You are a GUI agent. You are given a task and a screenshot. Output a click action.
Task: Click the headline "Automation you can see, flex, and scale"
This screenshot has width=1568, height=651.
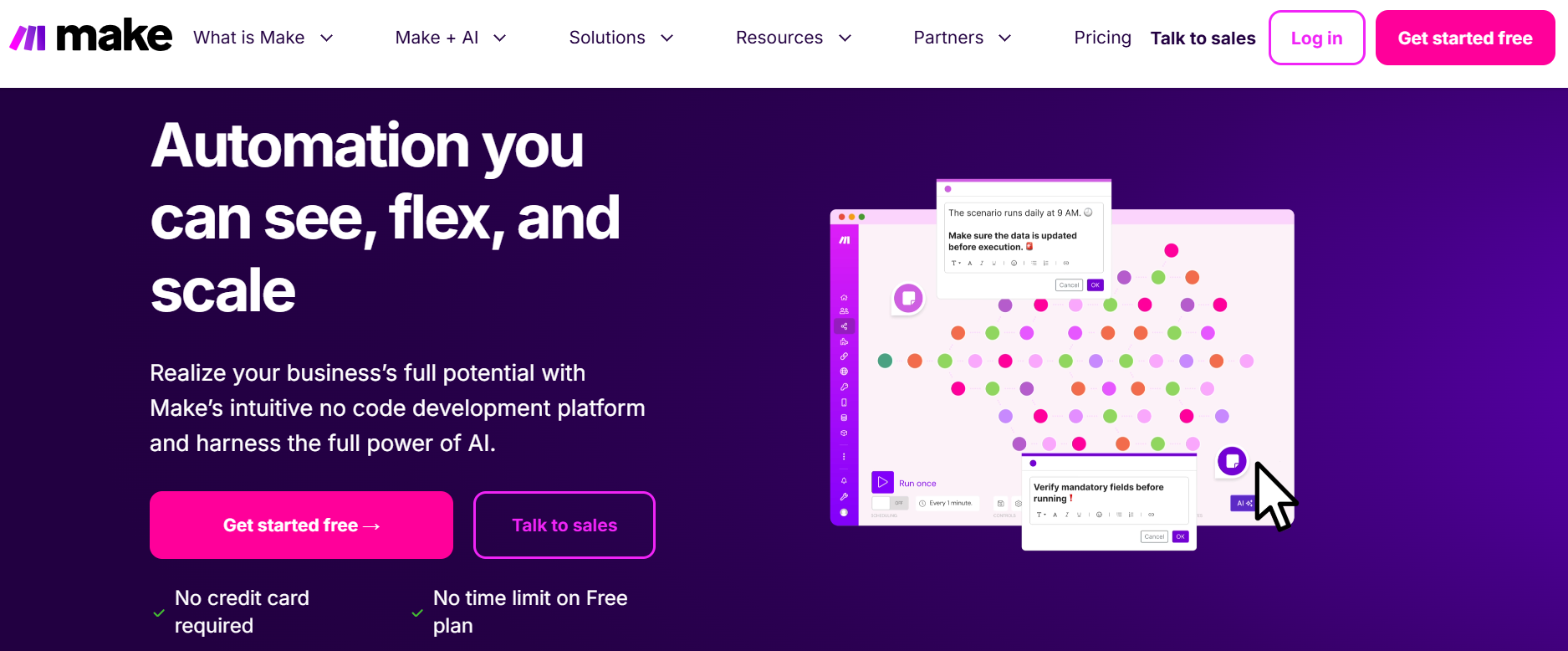386,218
